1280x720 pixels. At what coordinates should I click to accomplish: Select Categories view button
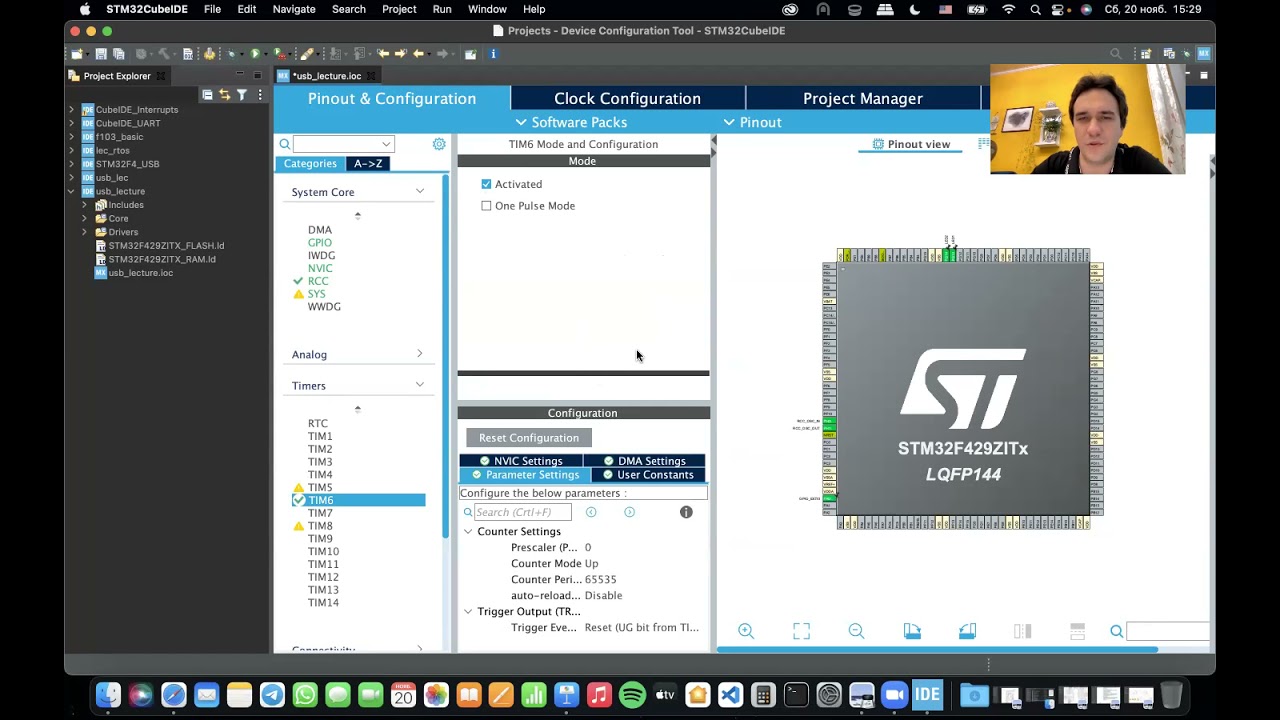pos(310,163)
